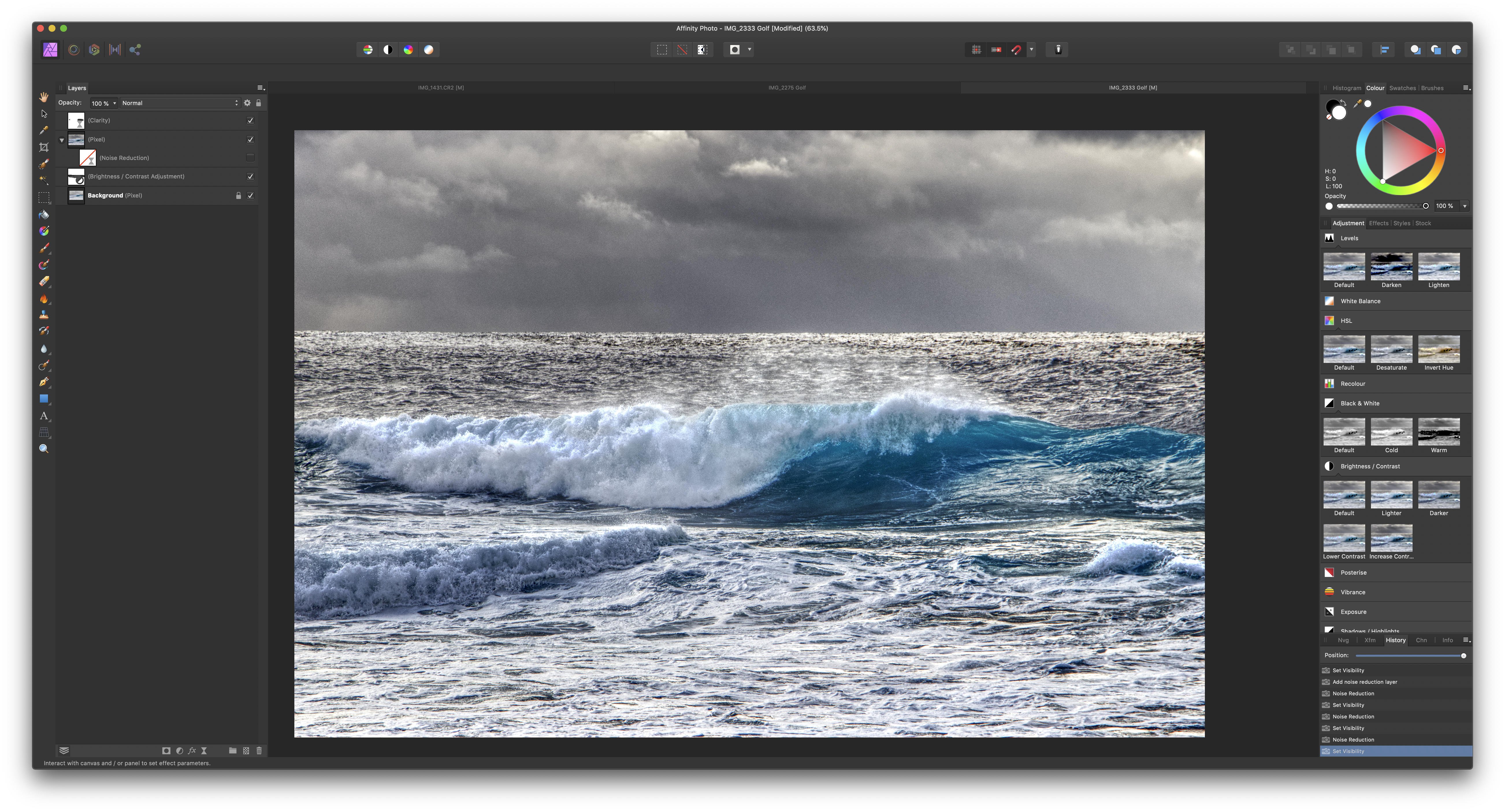Image resolution: width=1505 pixels, height=812 pixels.
Task: Add a Vibrance adjustment
Action: point(1396,592)
